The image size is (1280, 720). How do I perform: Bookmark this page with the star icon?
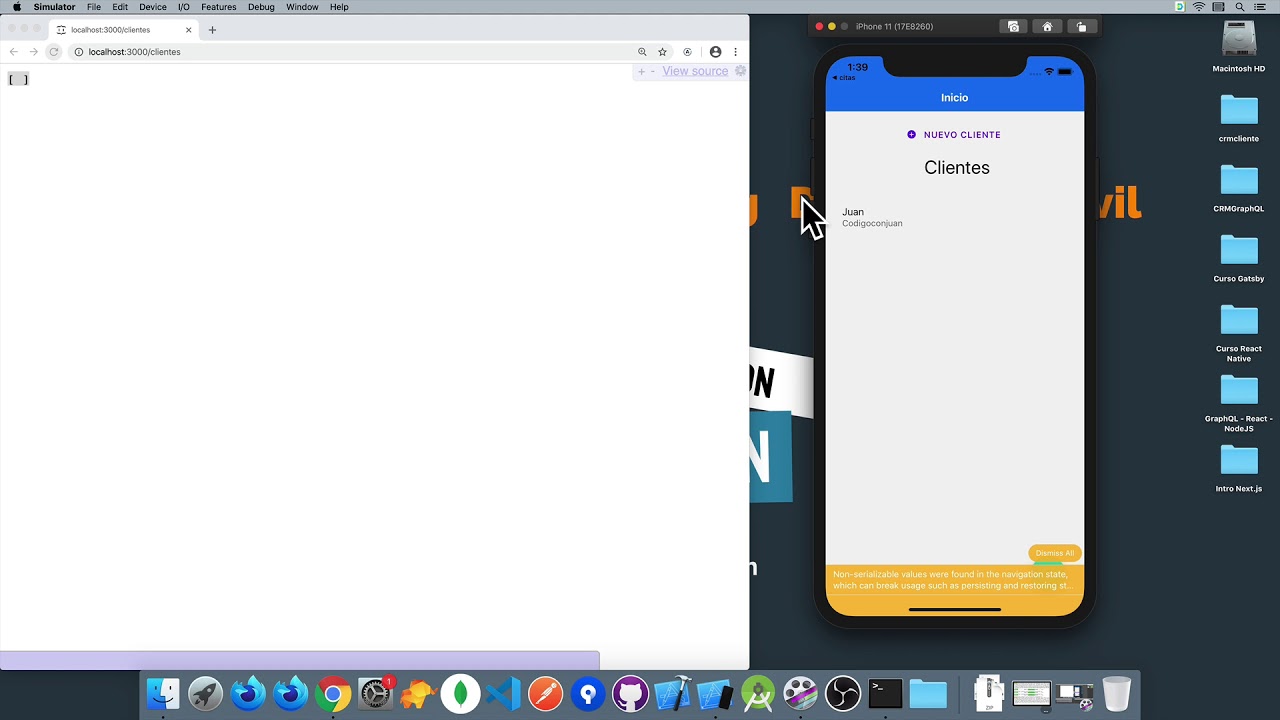point(662,52)
